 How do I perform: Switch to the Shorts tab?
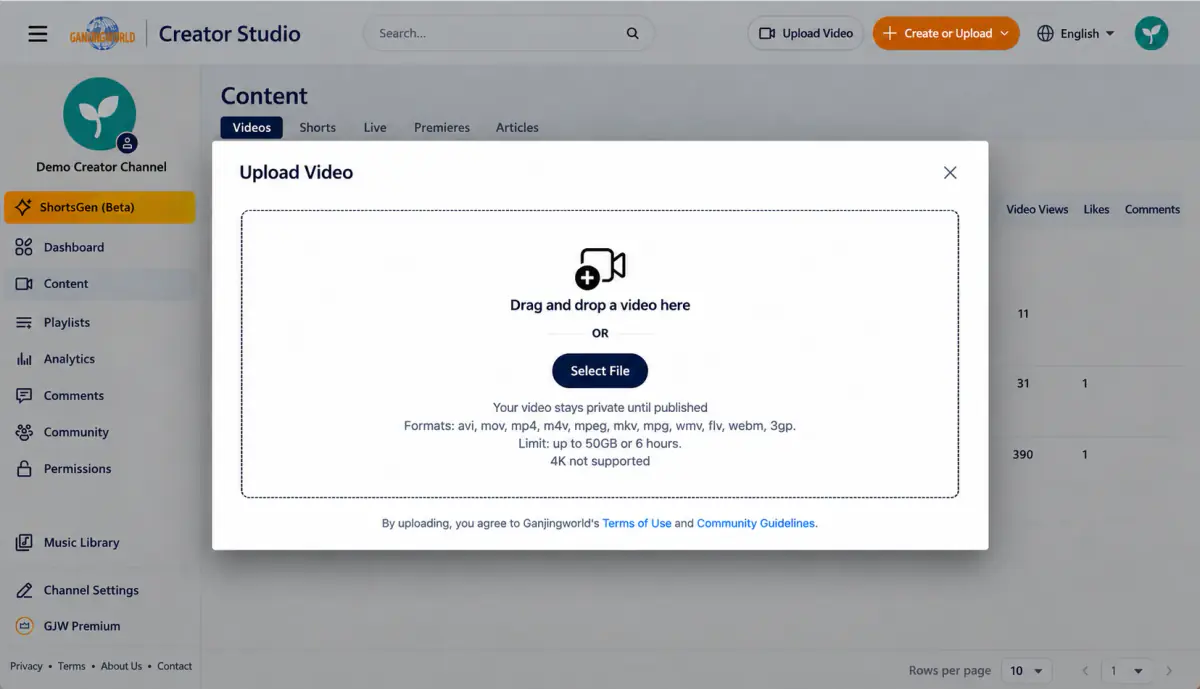[x=318, y=128]
